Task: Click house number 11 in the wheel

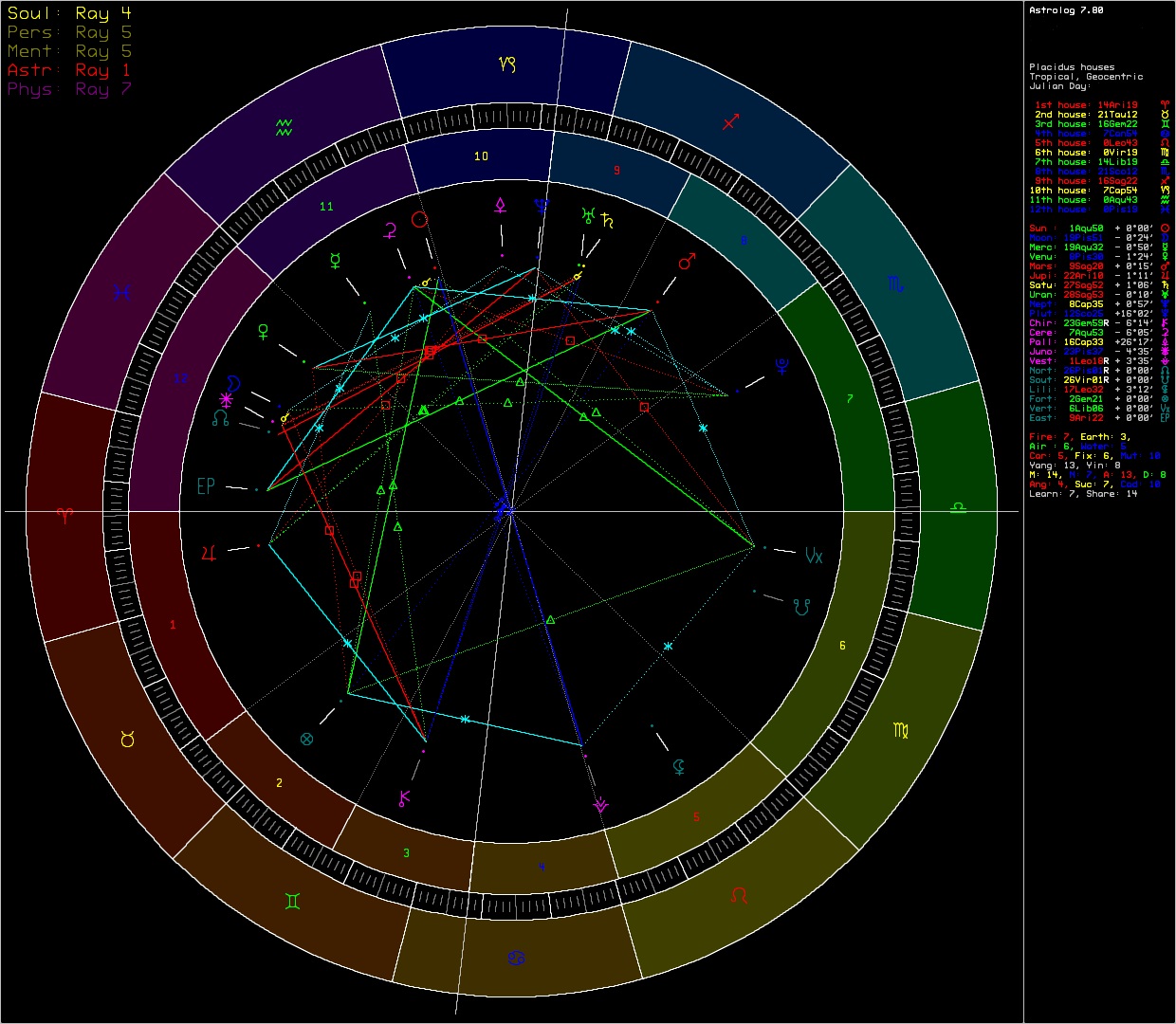Action: [x=326, y=207]
